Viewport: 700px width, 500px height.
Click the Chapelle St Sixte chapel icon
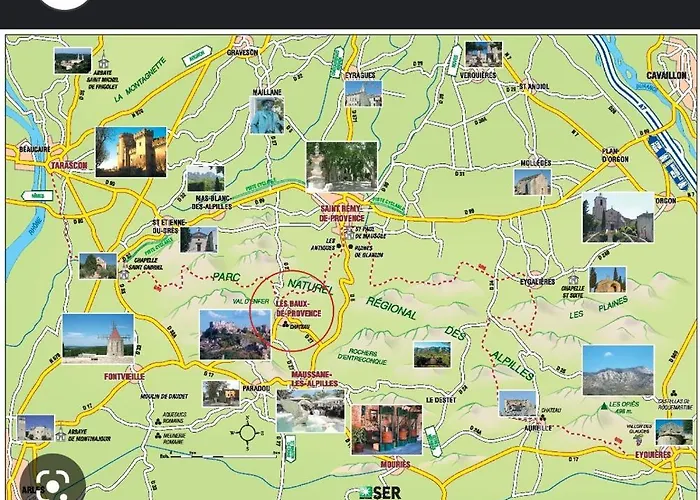click(573, 279)
